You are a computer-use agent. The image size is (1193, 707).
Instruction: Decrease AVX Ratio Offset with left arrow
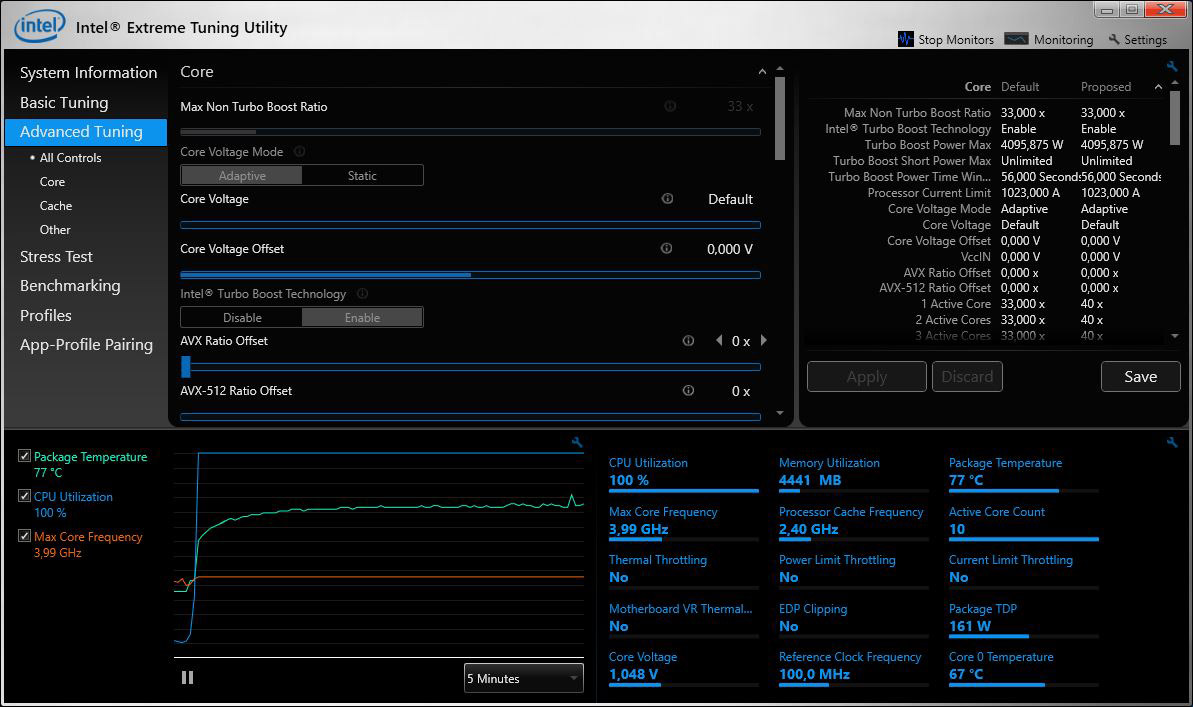(x=719, y=341)
